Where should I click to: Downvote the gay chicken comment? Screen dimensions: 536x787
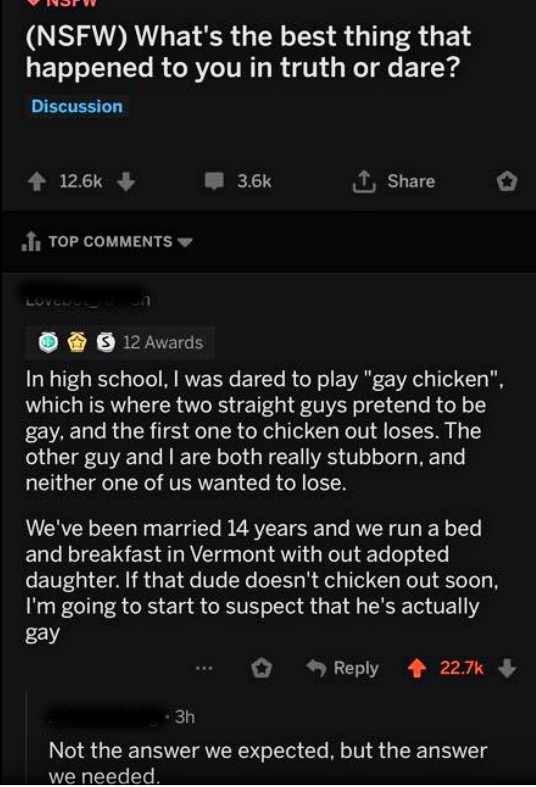coord(507,669)
